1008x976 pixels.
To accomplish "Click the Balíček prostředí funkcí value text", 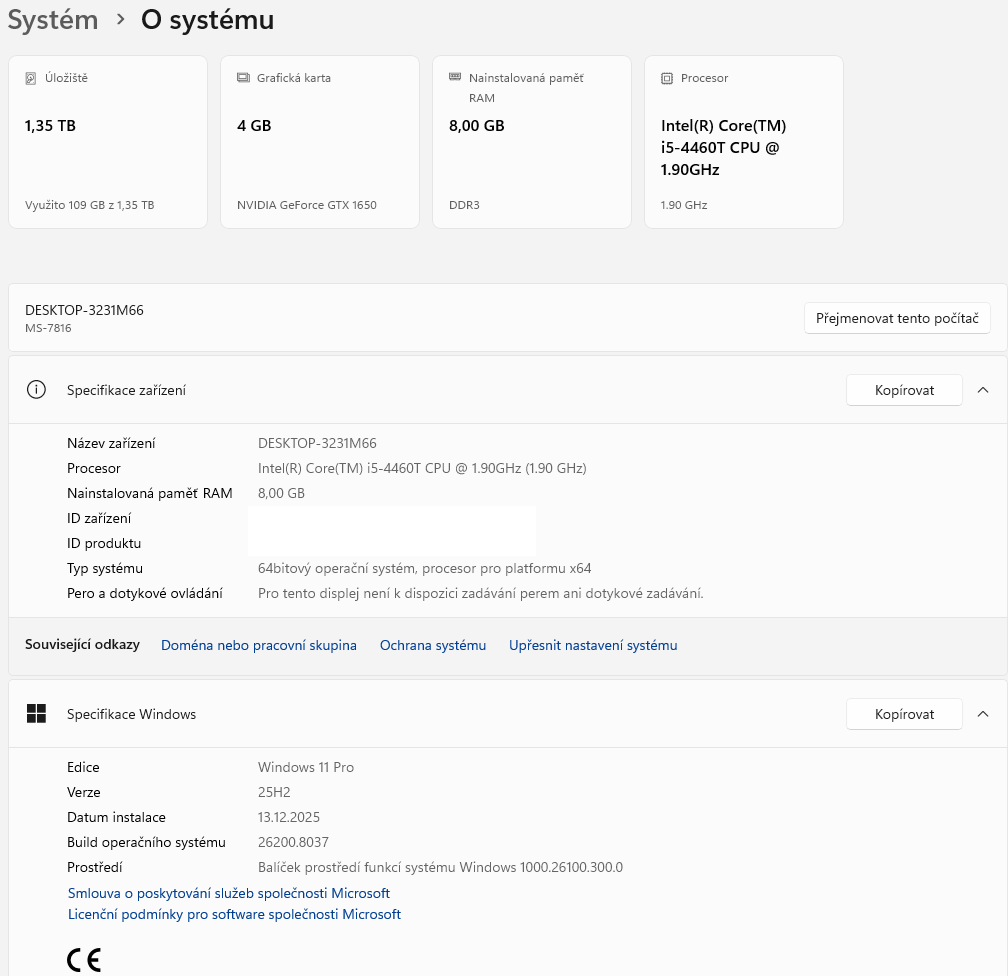I will click(x=440, y=867).
